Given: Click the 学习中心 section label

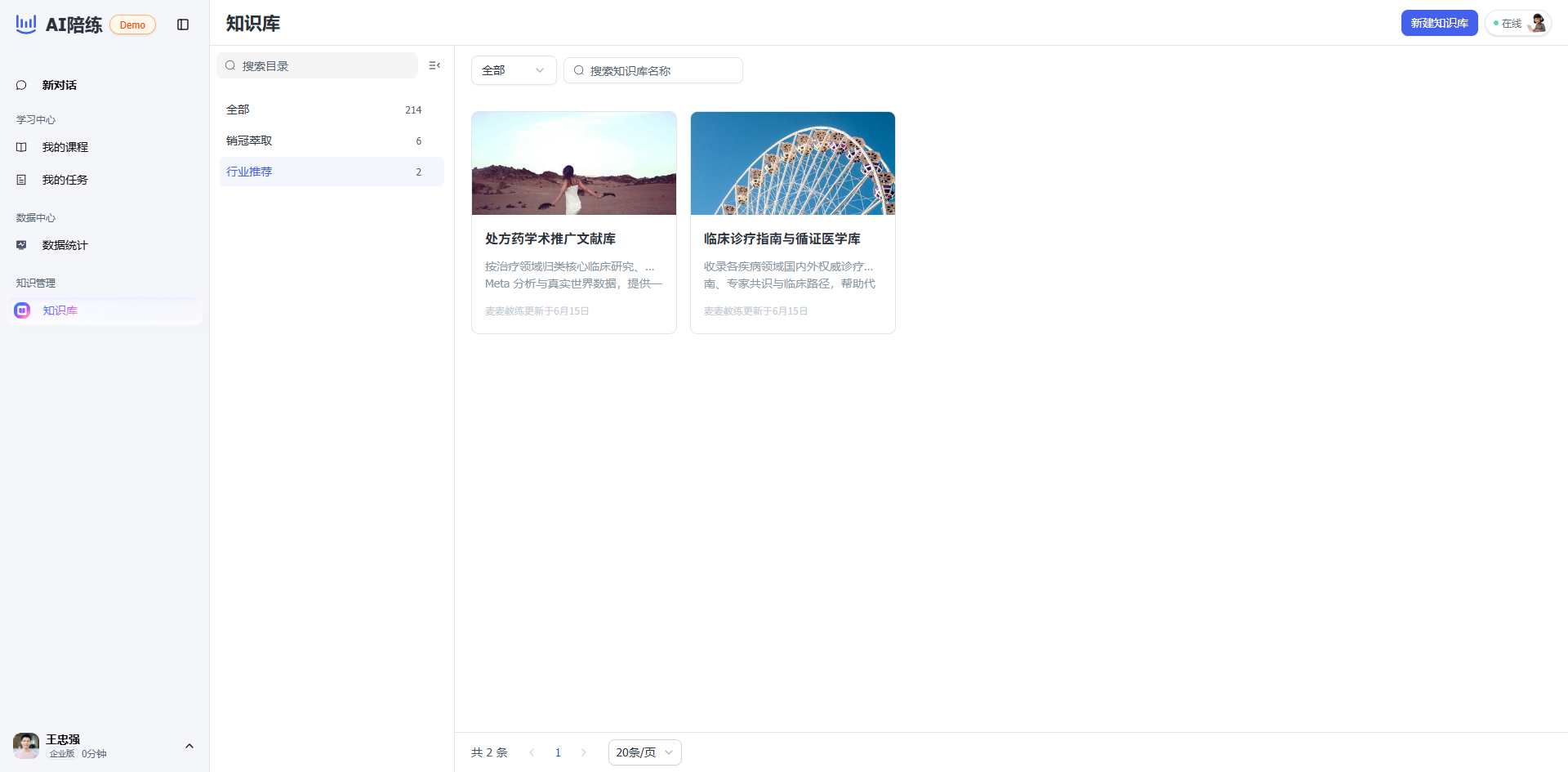Looking at the screenshot, I should 36,120.
